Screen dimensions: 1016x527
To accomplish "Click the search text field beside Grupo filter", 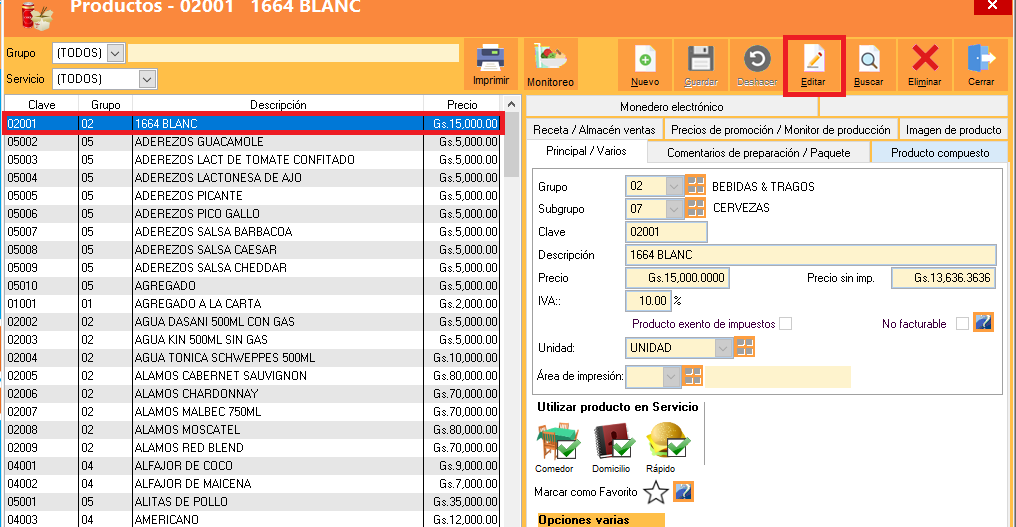I will pyautogui.click(x=293, y=53).
